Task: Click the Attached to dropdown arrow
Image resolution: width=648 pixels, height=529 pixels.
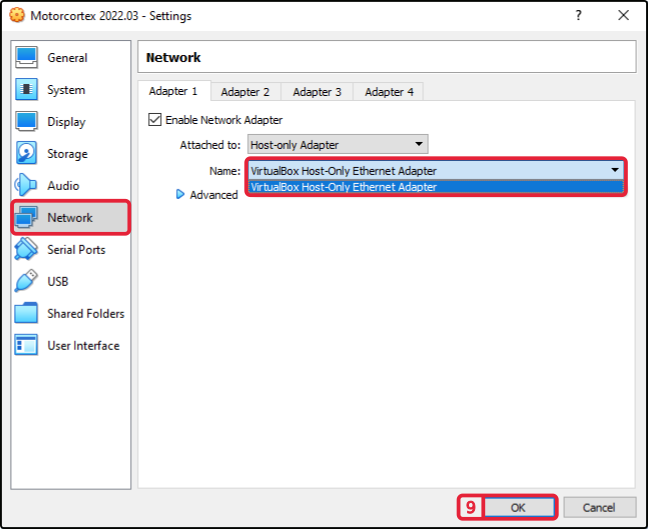Action: click(419, 144)
